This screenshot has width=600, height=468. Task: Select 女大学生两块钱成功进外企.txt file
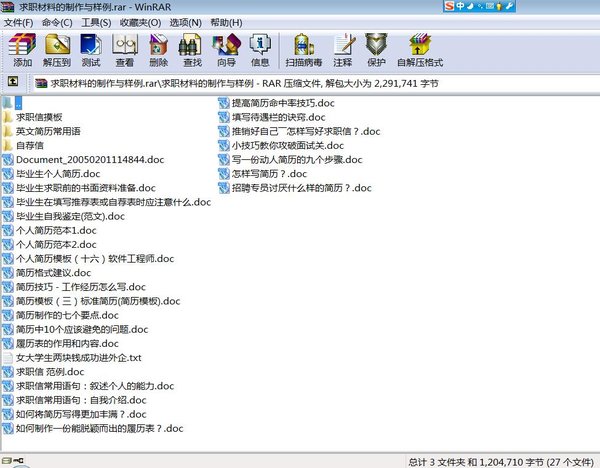click(72, 358)
